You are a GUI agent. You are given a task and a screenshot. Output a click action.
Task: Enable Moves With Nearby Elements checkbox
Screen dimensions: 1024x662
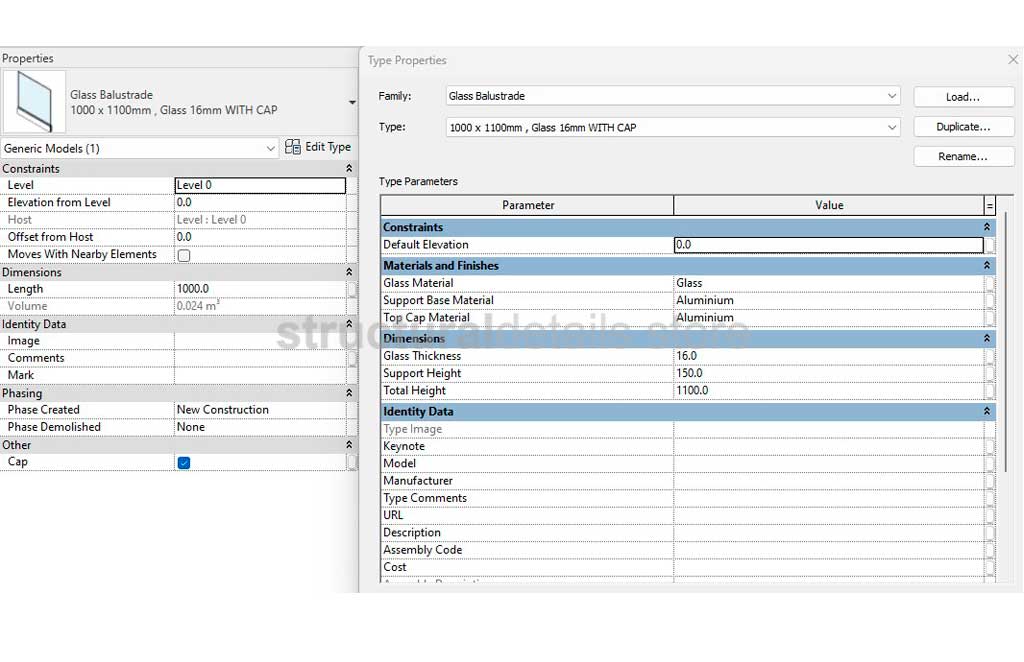(x=184, y=255)
